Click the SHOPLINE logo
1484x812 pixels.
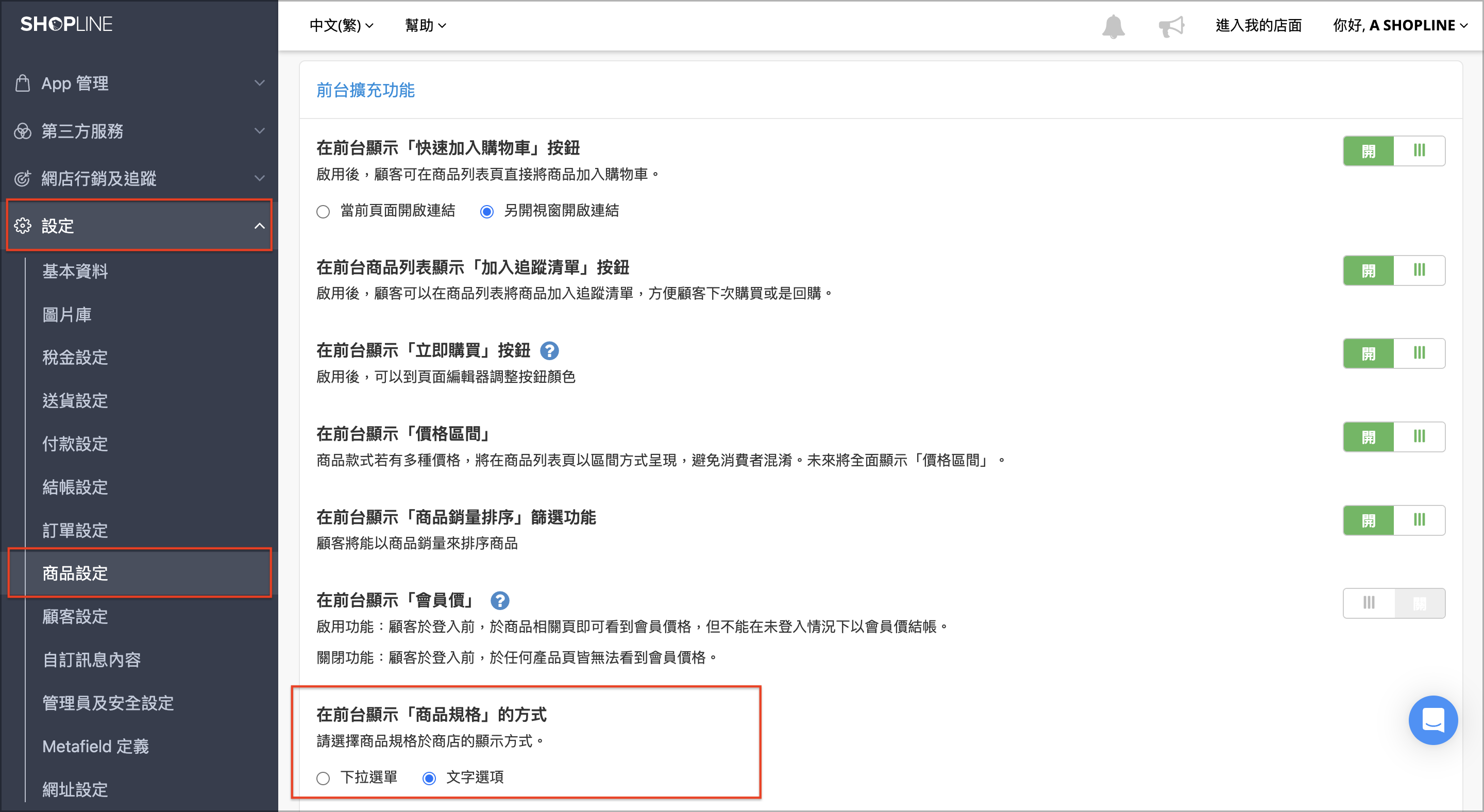(66, 24)
